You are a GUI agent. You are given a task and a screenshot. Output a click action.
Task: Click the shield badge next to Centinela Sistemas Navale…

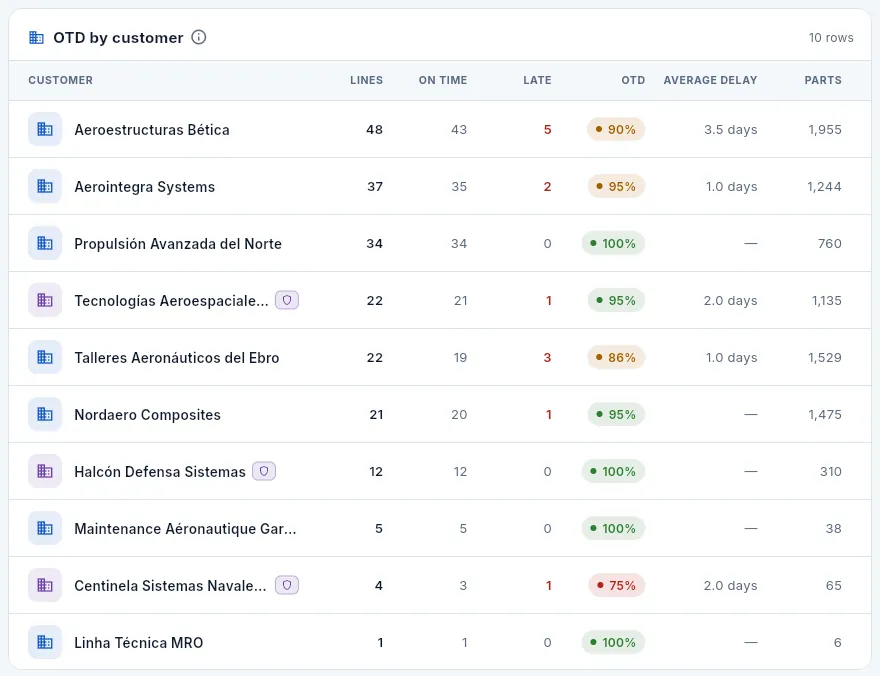pyautogui.click(x=287, y=585)
